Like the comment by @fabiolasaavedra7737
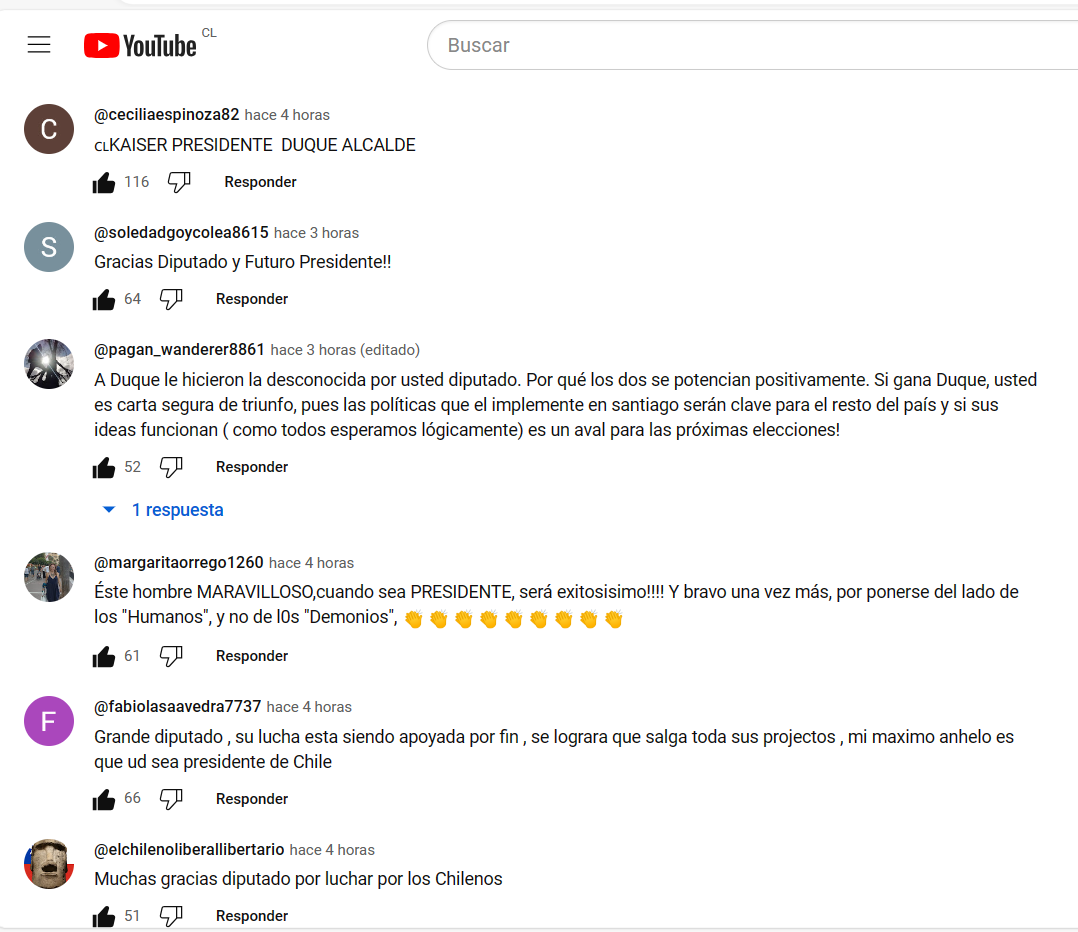Screen dimensions: 1078x932 coord(104,799)
